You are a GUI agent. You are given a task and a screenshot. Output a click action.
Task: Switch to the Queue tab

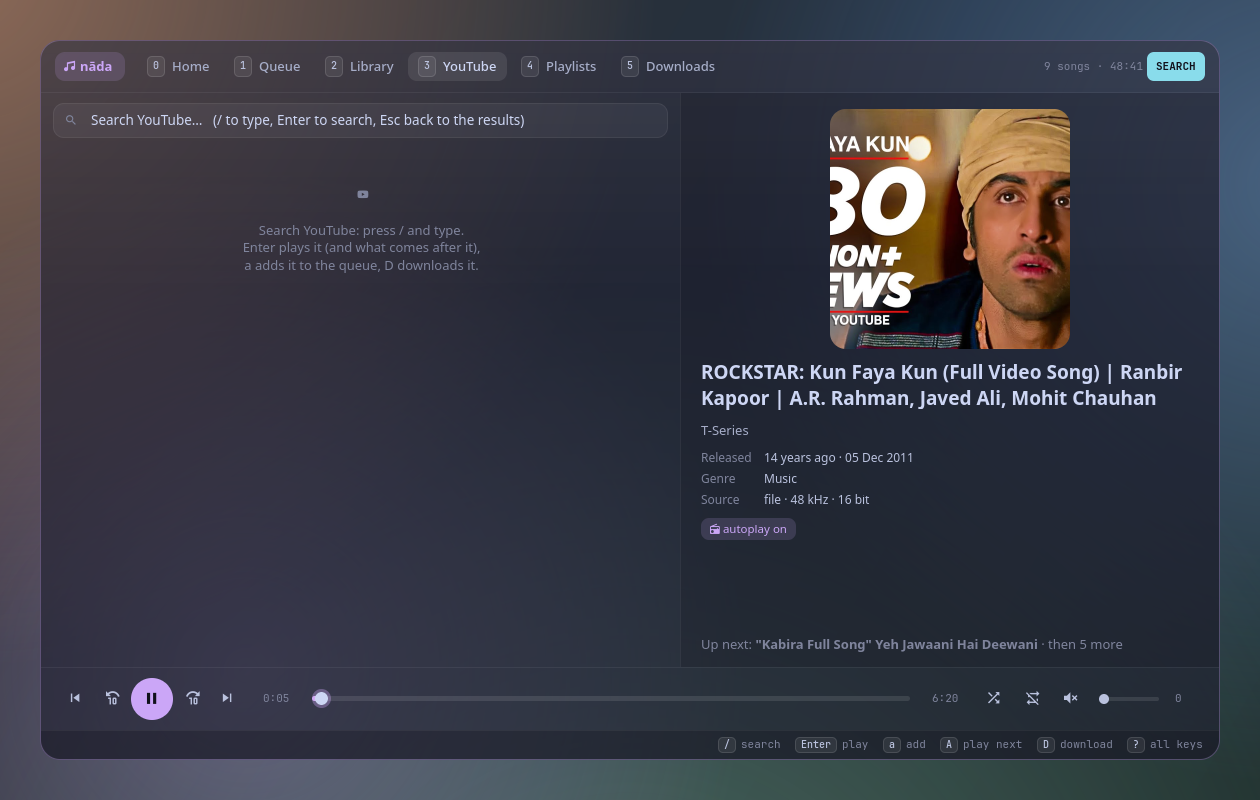pyautogui.click(x=268, y=66)
